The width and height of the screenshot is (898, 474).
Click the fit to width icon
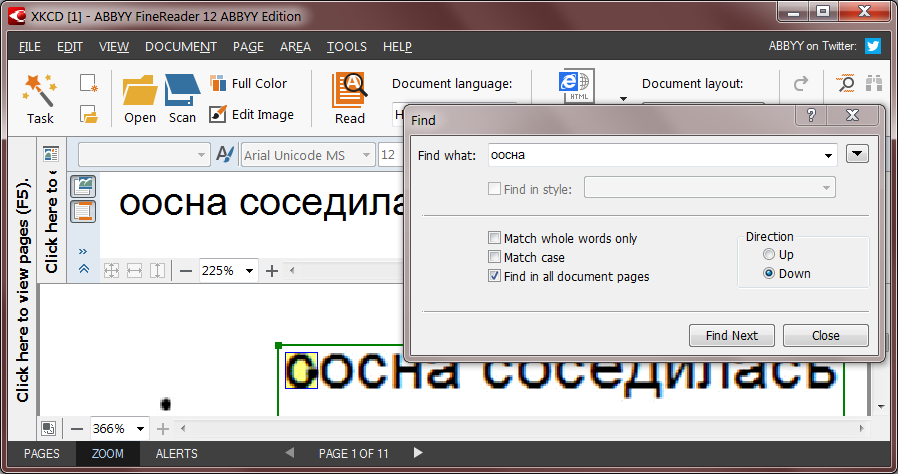(x=135, y=270)
